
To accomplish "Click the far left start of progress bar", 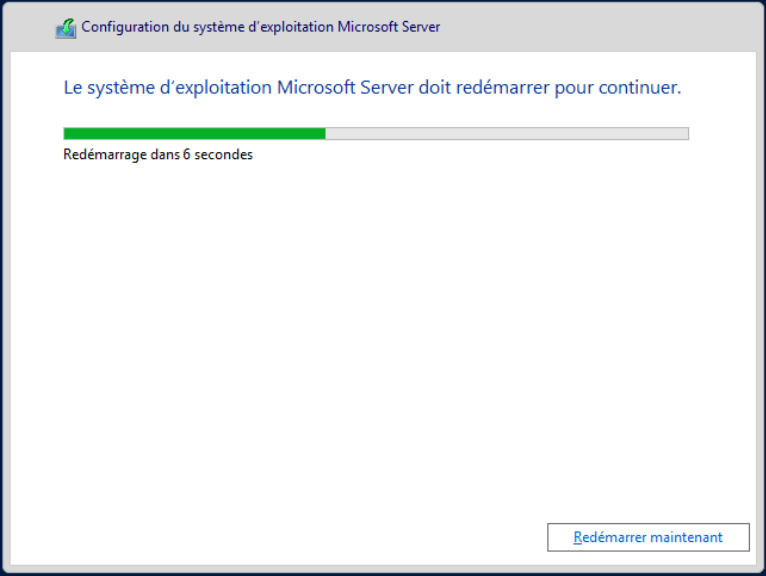I will point(66,133).
